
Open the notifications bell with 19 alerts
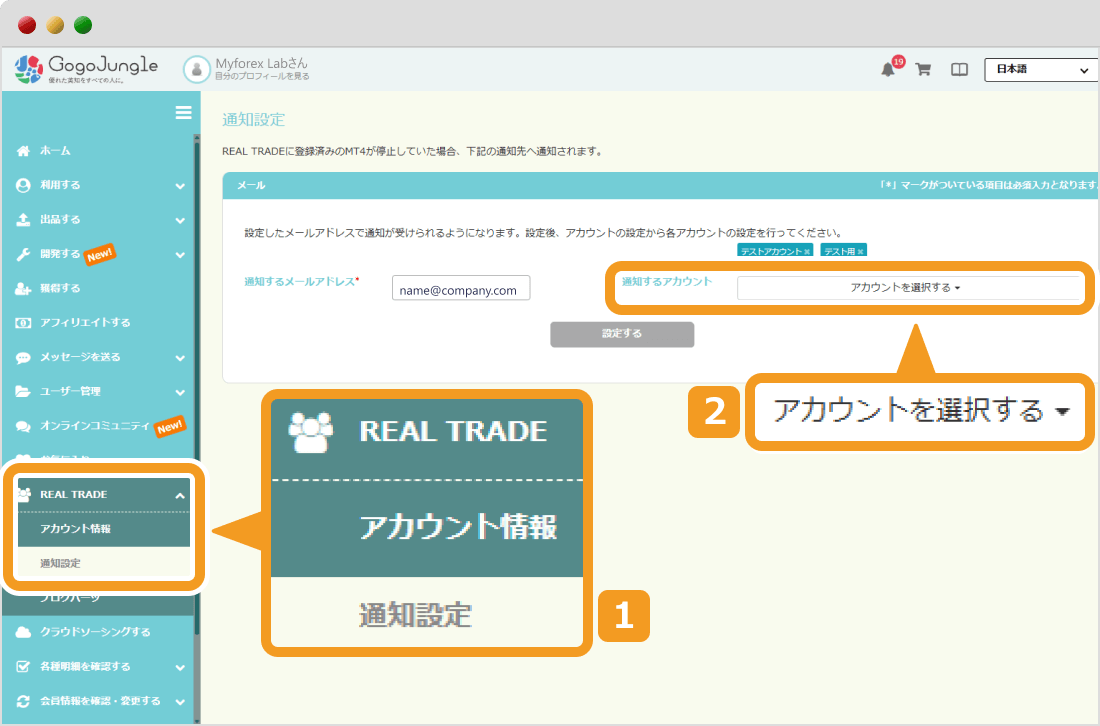(888, 70)
